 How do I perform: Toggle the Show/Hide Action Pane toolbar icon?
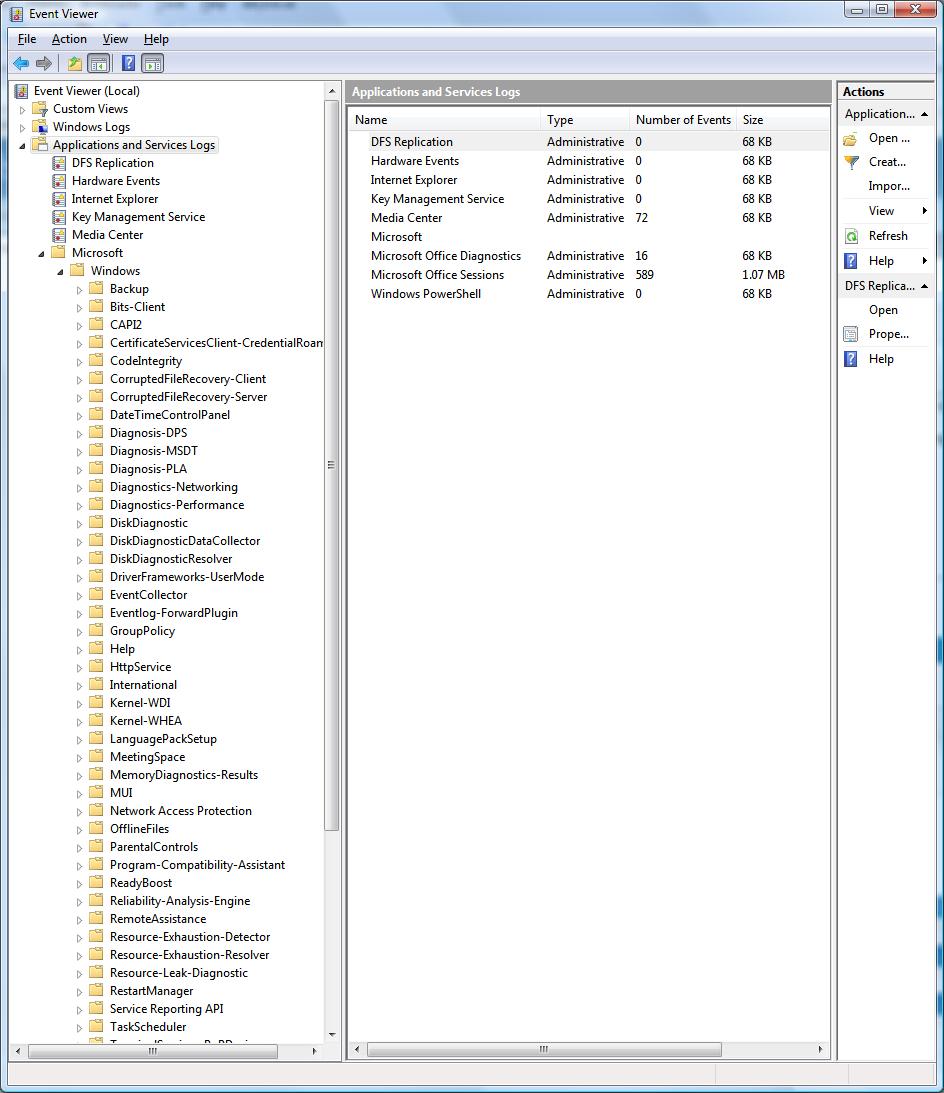[153, 63]
